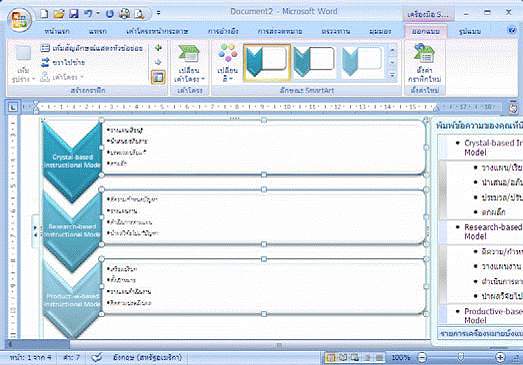The height and width of the screenshot is (365, 523).
Task: Open the round Office button menu
Action: tap(19, 19)
